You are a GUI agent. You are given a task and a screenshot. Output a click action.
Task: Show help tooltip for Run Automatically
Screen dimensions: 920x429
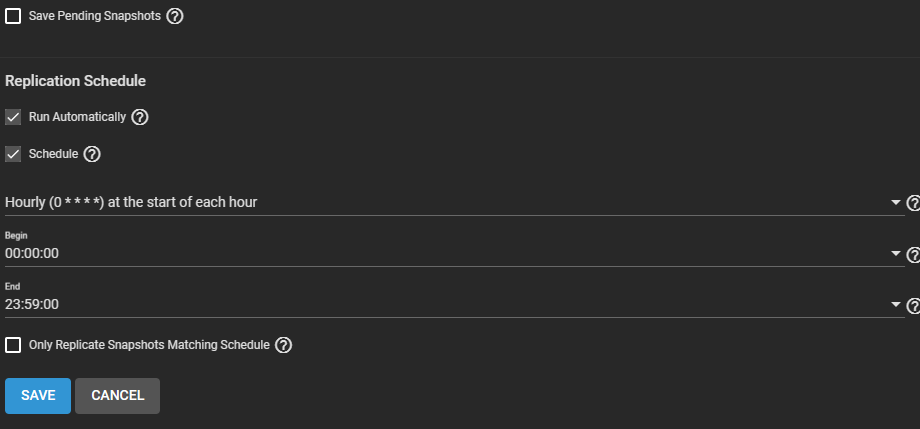coord(140,117)
